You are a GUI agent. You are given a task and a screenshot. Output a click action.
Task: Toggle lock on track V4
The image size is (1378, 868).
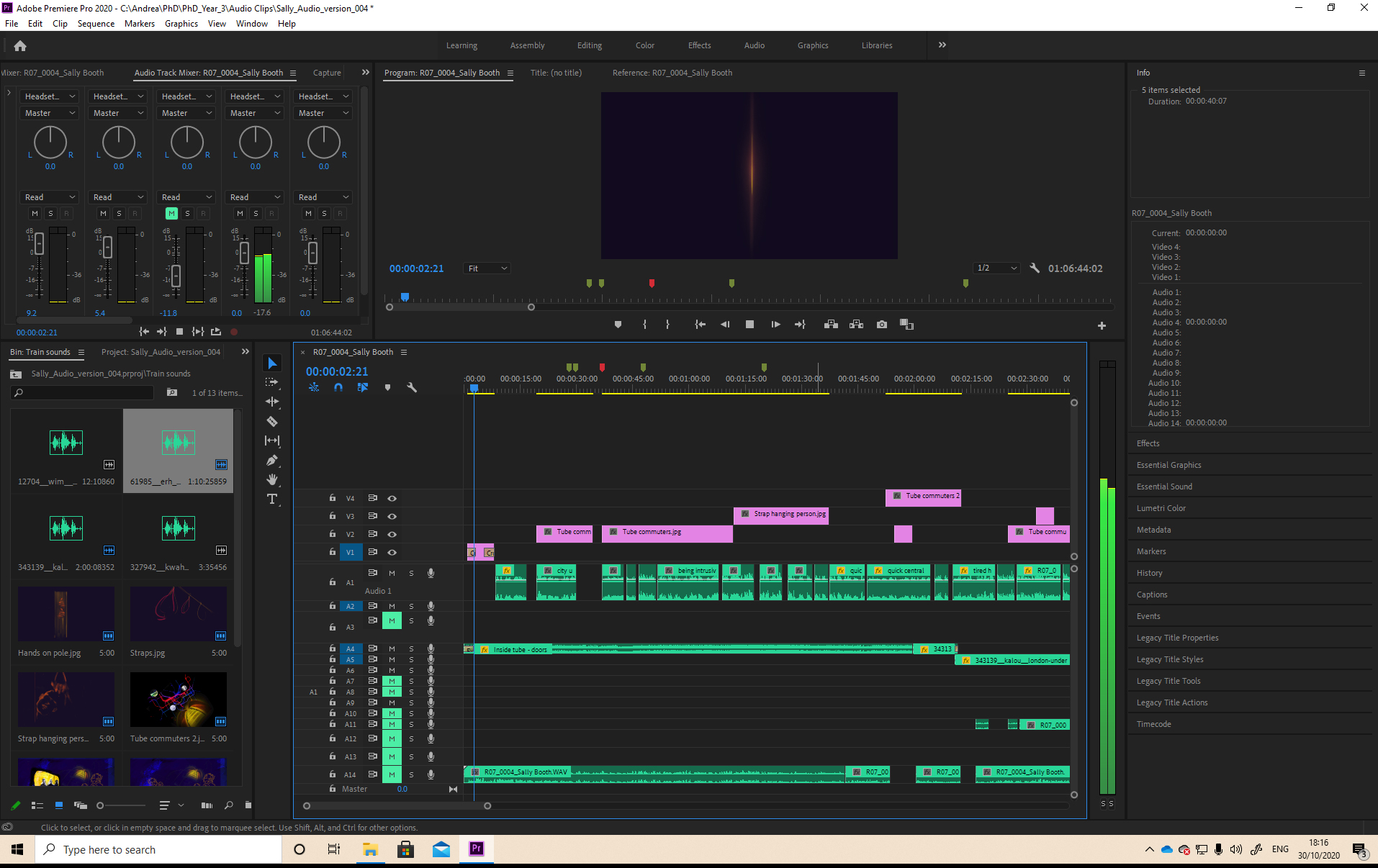coord(332,498)
